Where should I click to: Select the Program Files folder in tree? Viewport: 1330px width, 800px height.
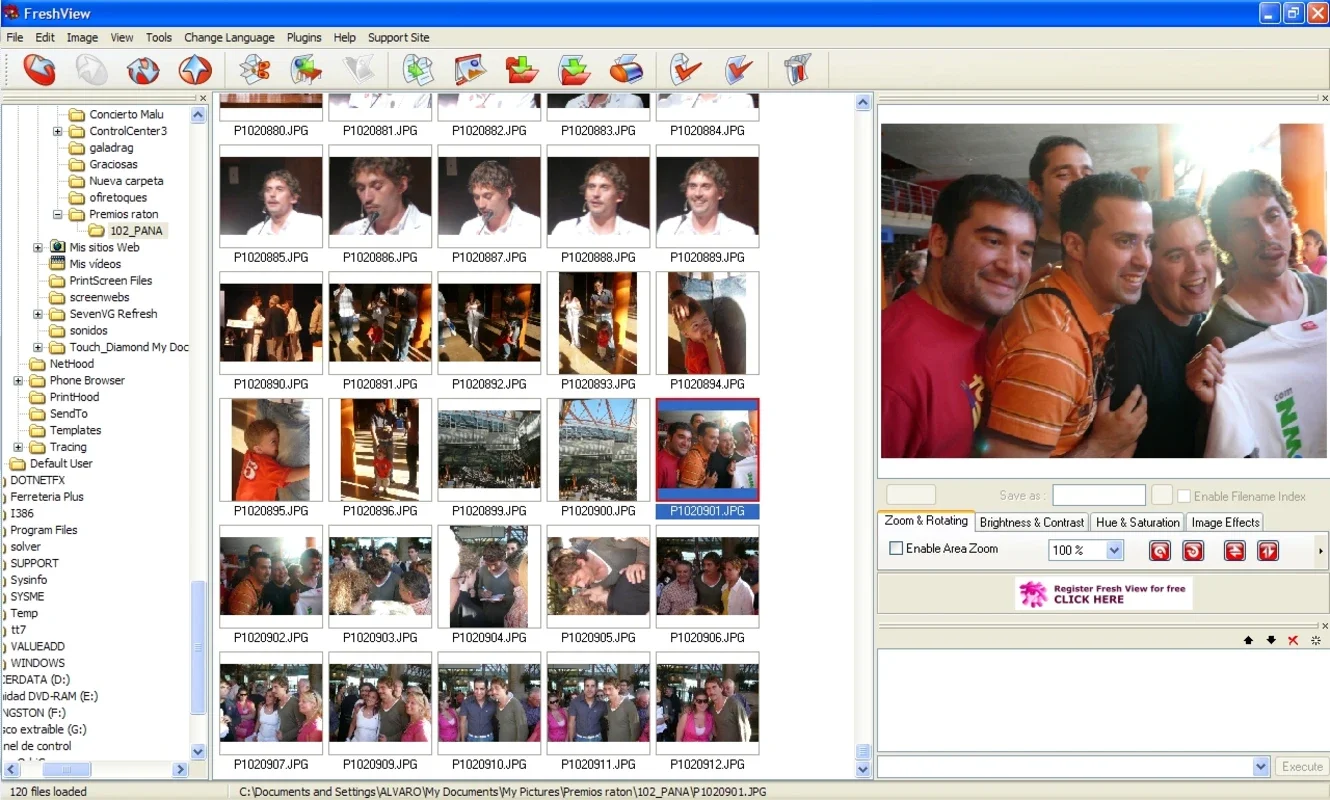pyautogui.click(x=43, y=530)
